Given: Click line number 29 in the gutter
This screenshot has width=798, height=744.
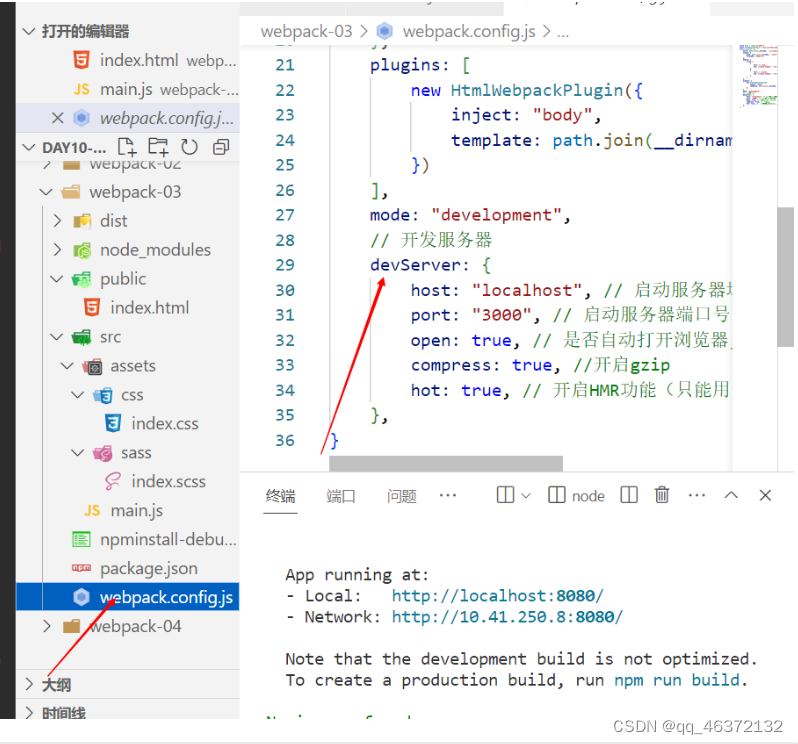Looking at the screenshot, I should [x=285, y=265].
